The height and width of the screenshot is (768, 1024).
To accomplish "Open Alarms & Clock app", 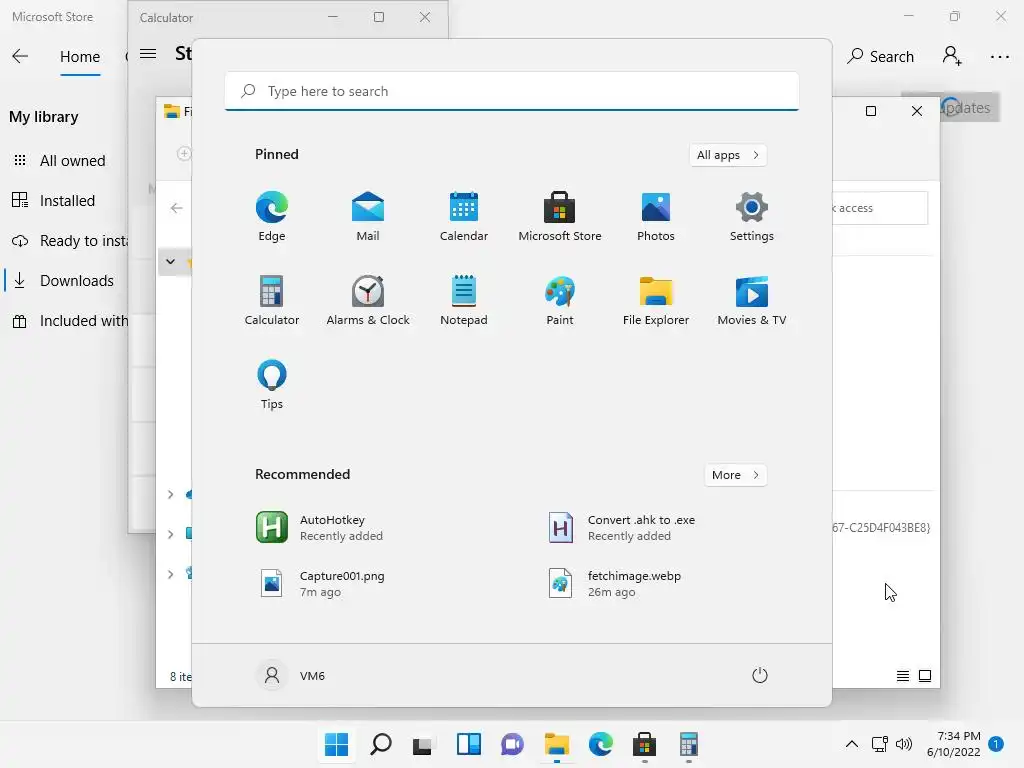I will click(x=368, y=300).
